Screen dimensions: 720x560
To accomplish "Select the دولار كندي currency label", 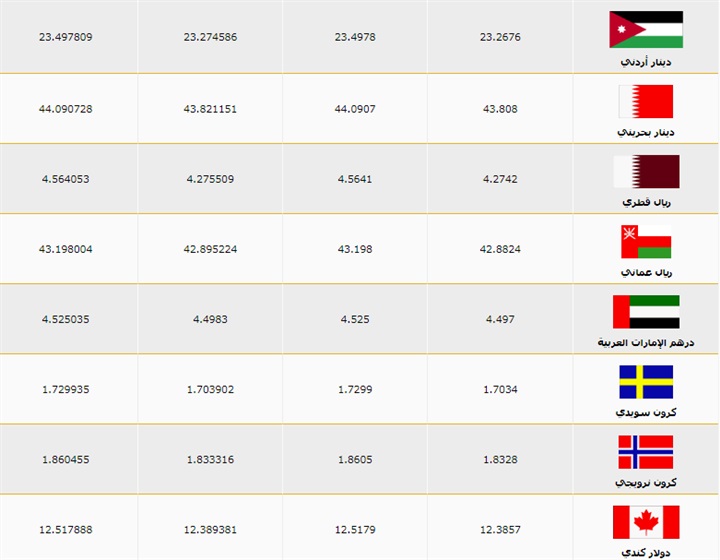I will click(x=646, y=553).
